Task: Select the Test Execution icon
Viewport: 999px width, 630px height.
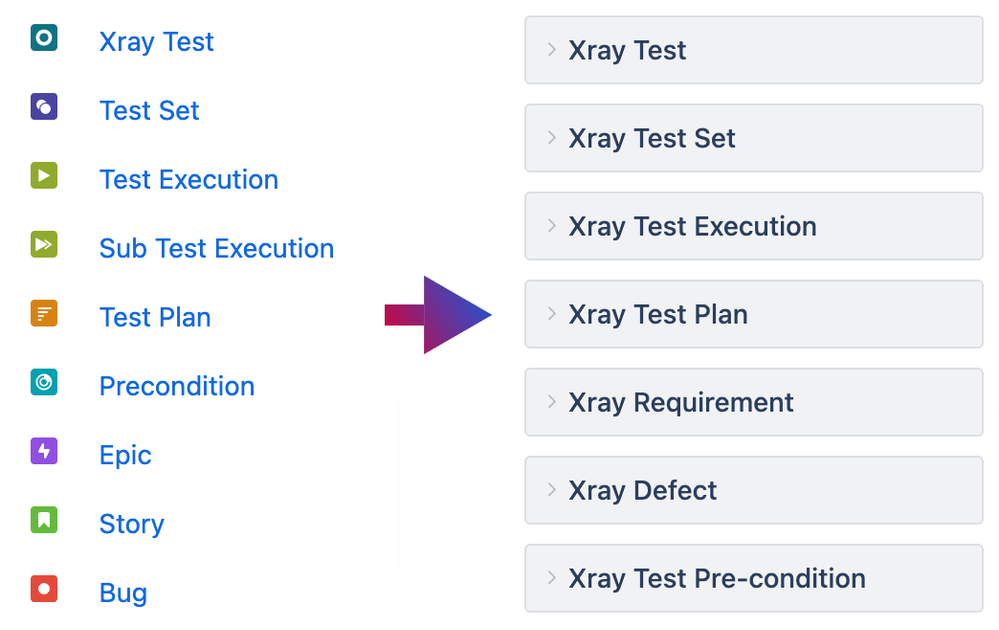Action: [x=42, y=175]
